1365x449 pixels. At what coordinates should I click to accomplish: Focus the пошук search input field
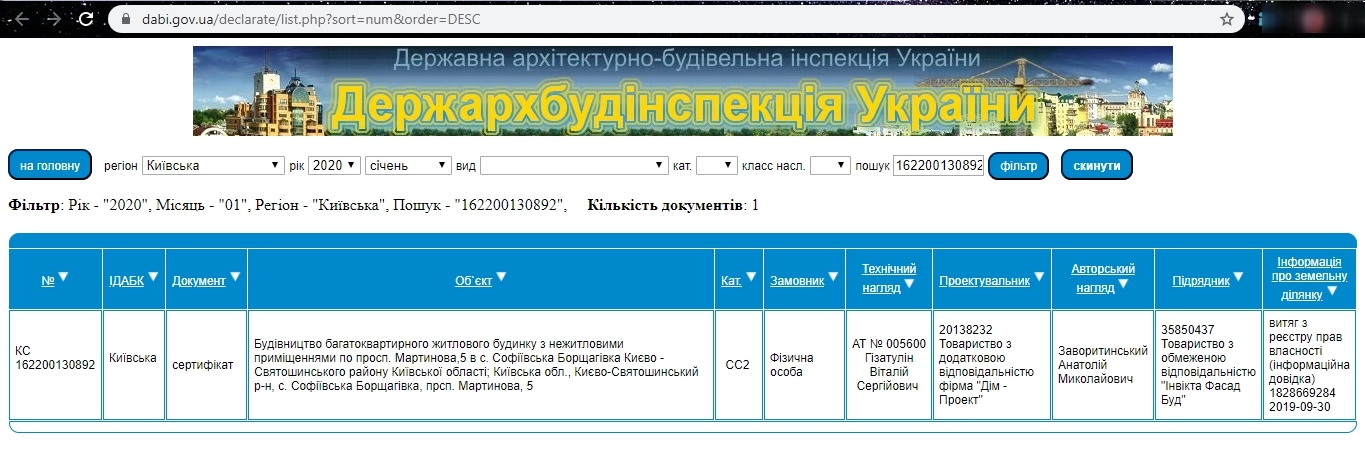coord(938,165)
